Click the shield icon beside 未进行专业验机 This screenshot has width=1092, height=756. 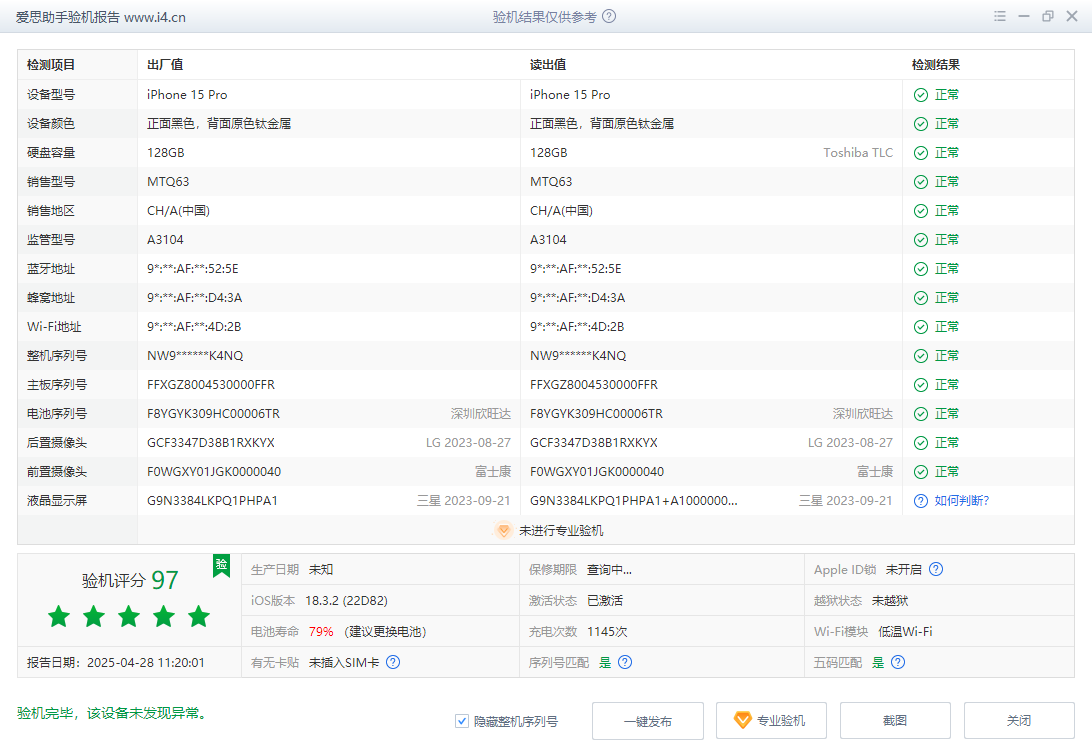point(504,530)
